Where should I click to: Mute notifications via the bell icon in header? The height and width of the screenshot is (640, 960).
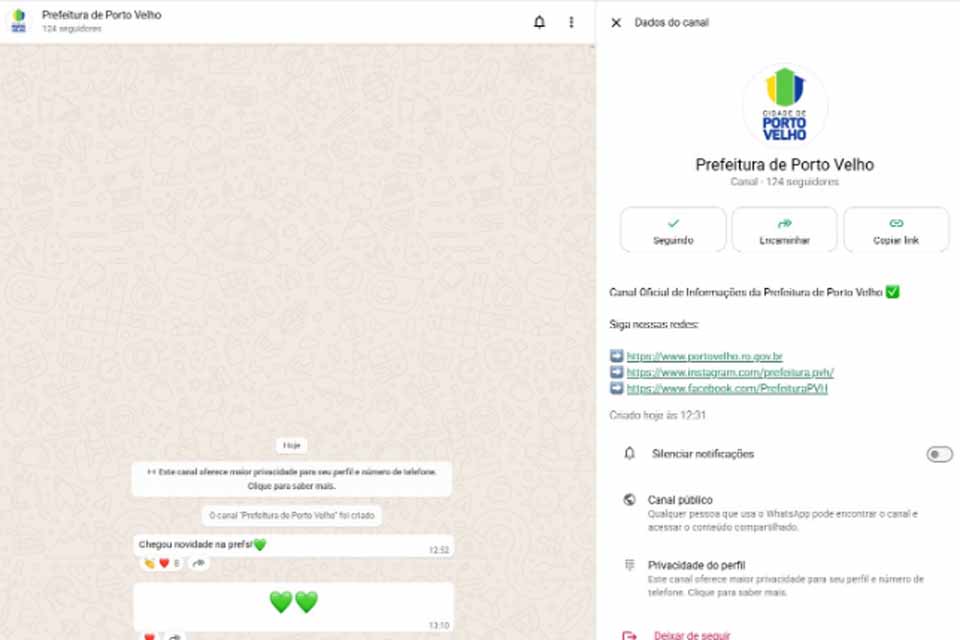539,22
